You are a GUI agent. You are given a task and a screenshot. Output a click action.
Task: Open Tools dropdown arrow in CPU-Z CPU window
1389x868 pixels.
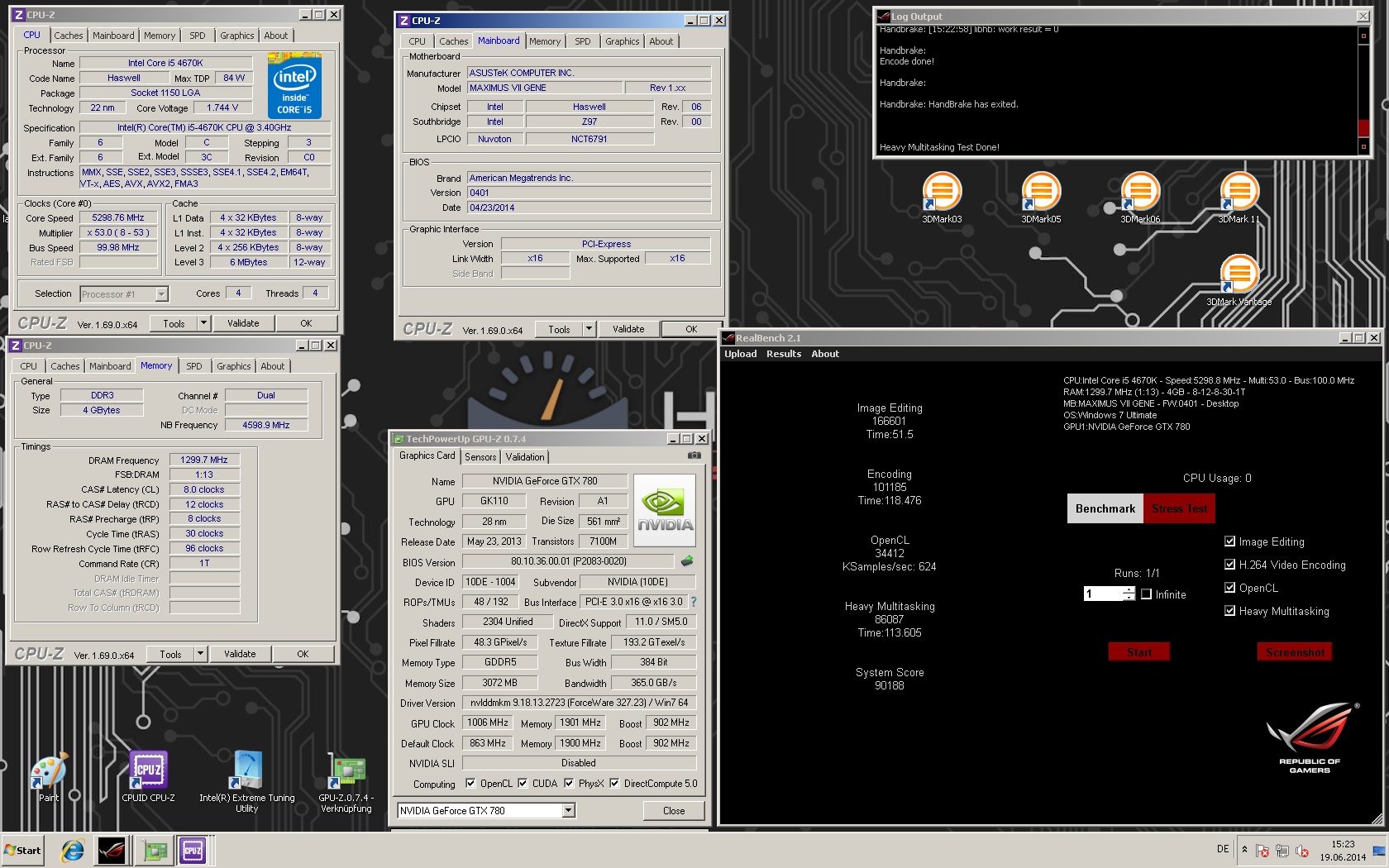[203, 323]
